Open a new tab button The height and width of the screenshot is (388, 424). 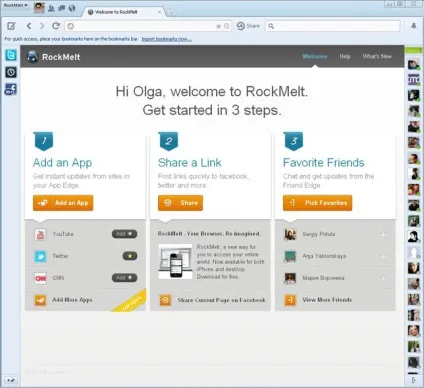coord(171,12)
